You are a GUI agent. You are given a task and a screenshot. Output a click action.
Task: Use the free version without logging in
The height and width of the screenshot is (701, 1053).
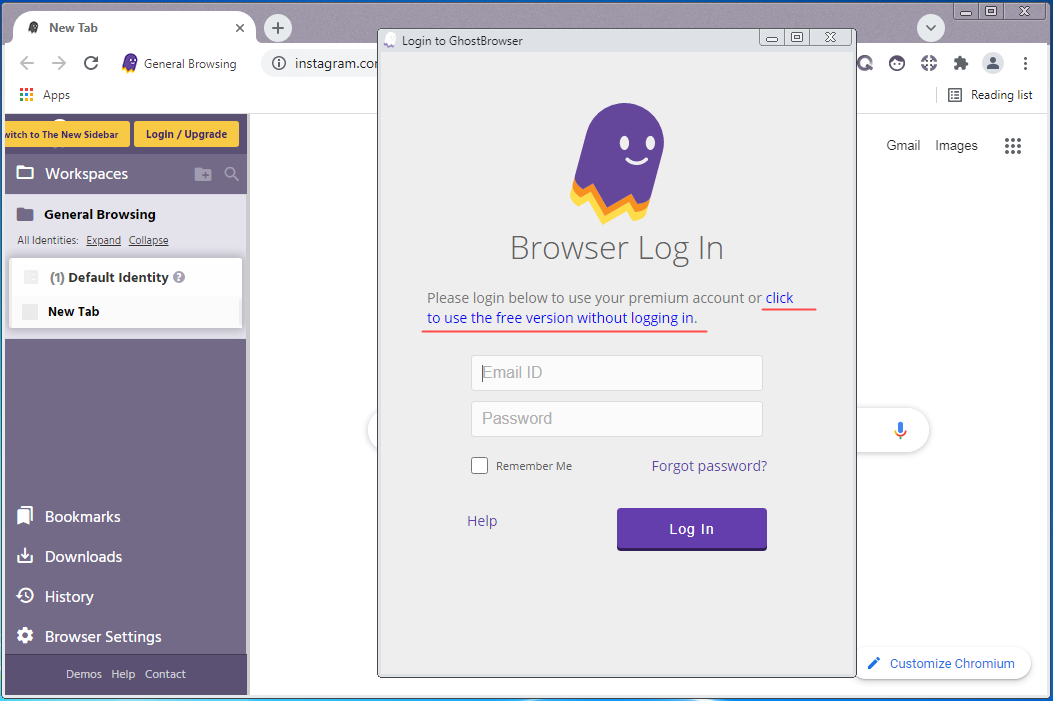tap(561, 318)
